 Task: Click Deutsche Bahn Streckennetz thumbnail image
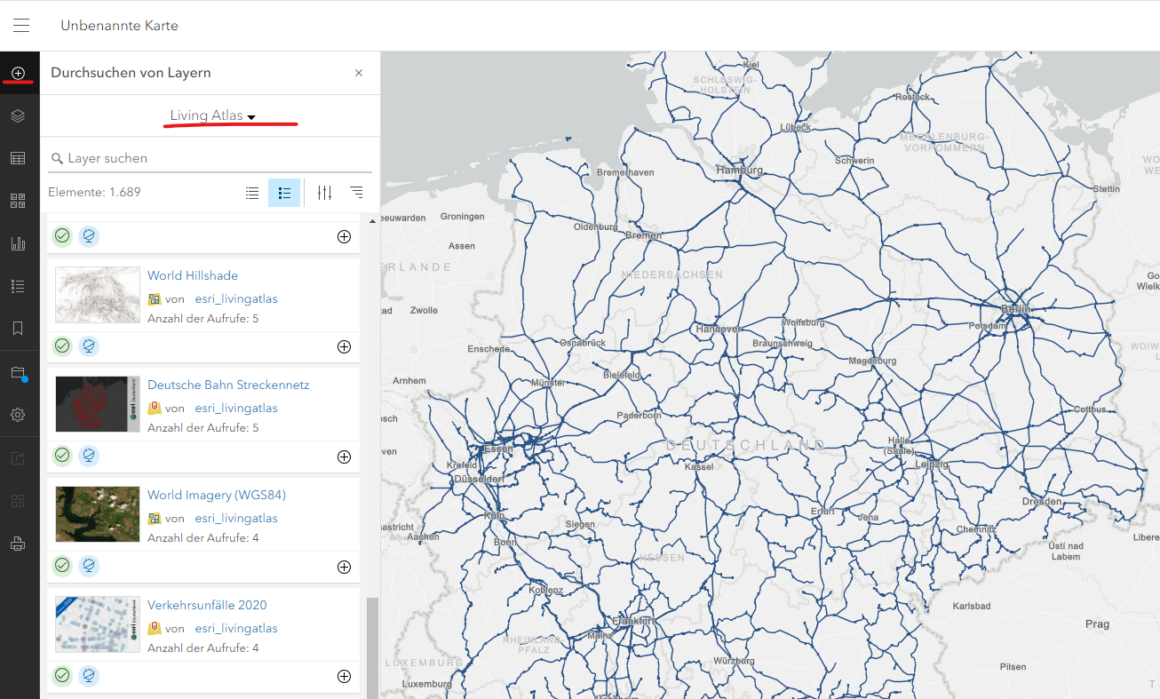coord(98,404)
